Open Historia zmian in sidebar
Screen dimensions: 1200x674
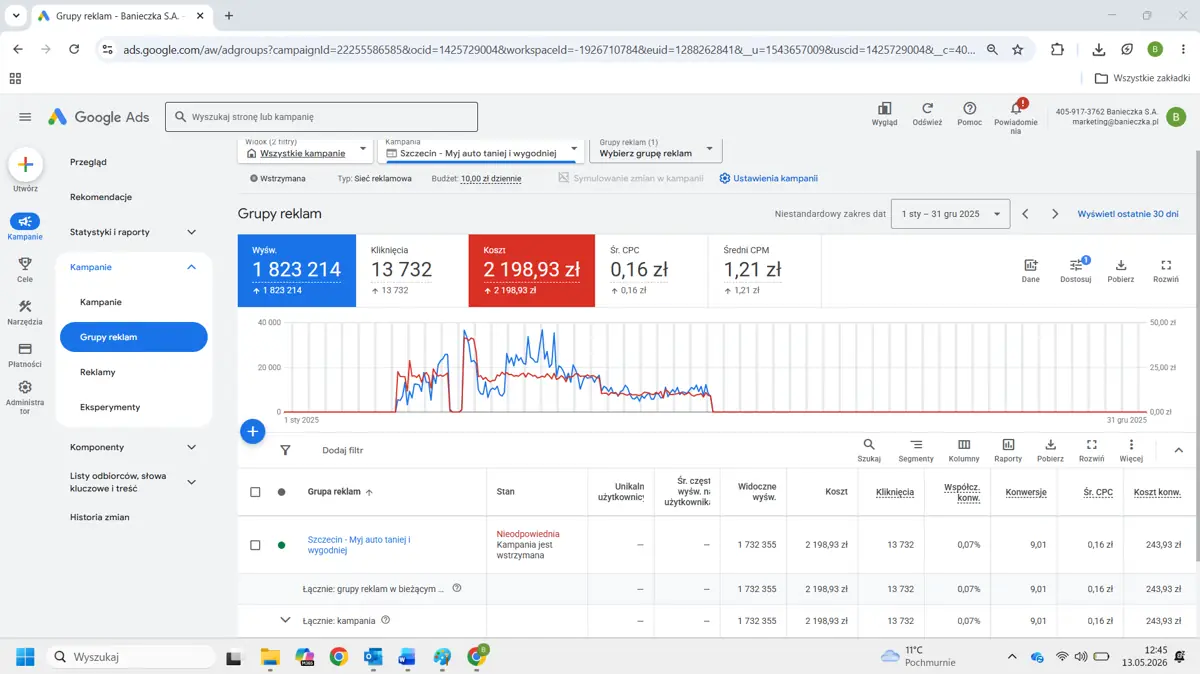100,517
